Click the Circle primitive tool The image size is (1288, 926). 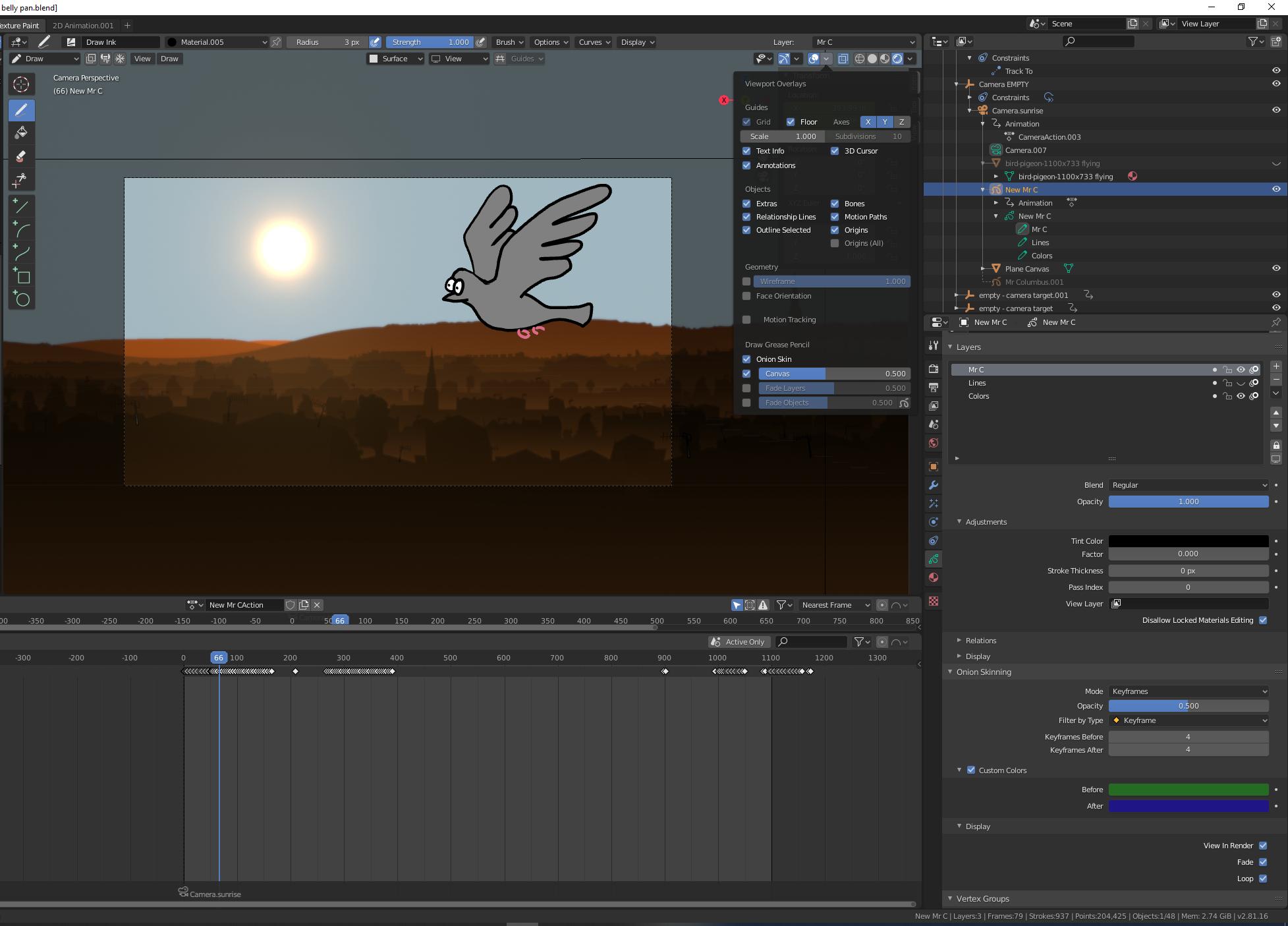22,299
